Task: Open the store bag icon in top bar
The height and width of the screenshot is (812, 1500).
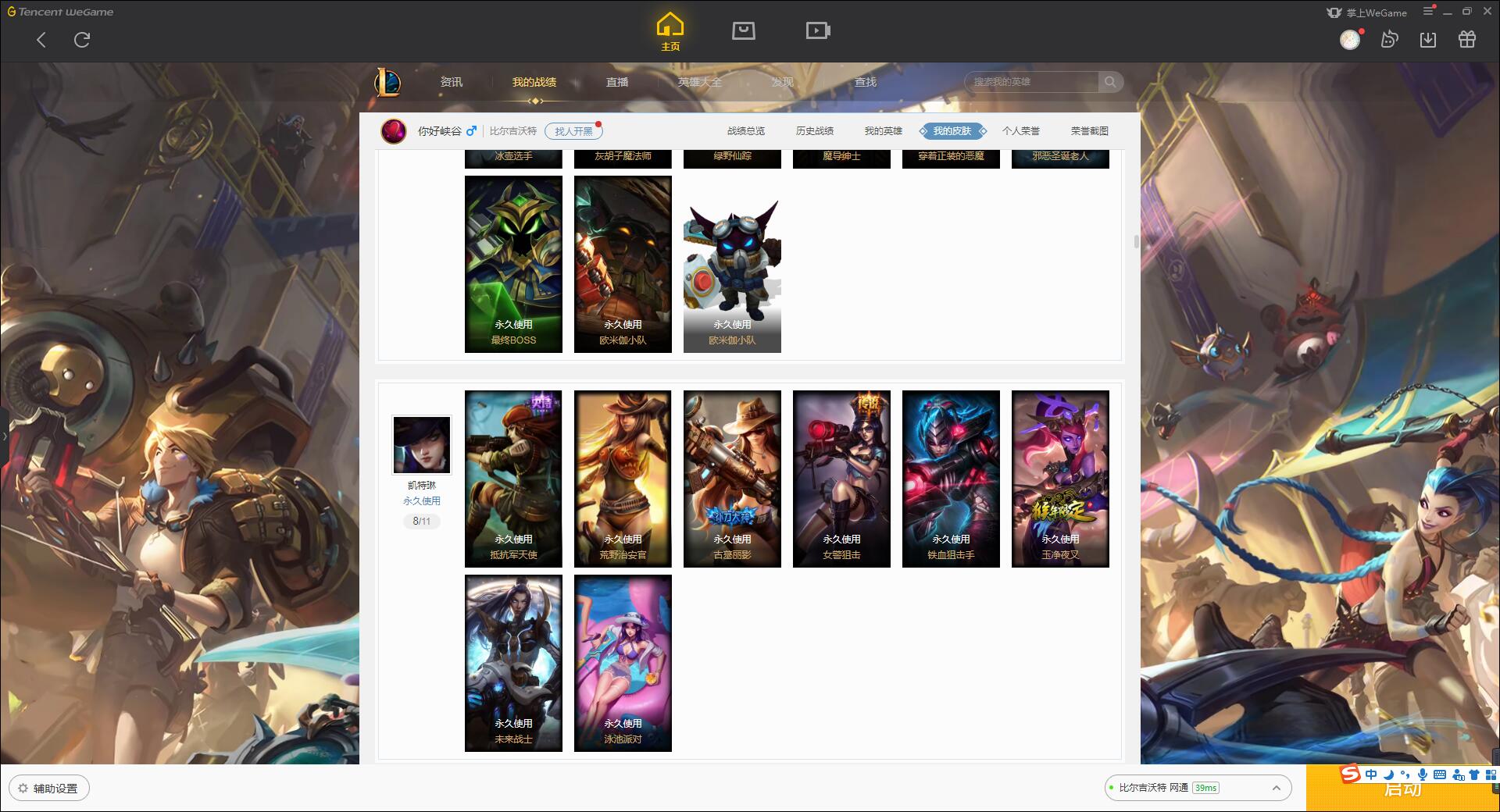Action: (743, 30)
